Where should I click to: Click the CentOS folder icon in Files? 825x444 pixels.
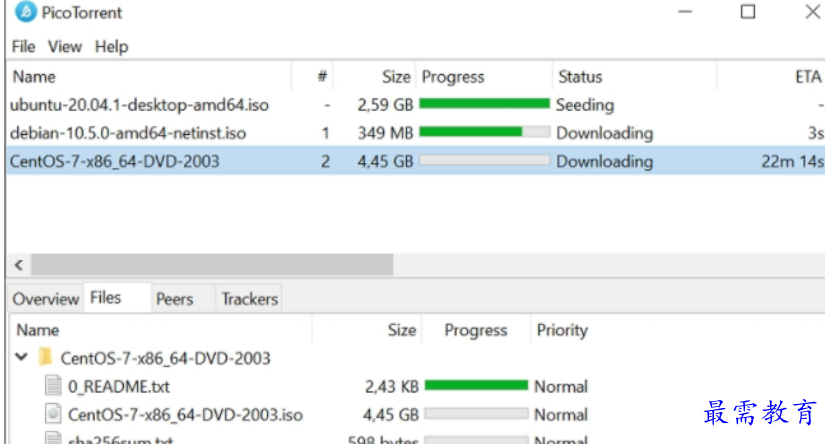(46, 357)
